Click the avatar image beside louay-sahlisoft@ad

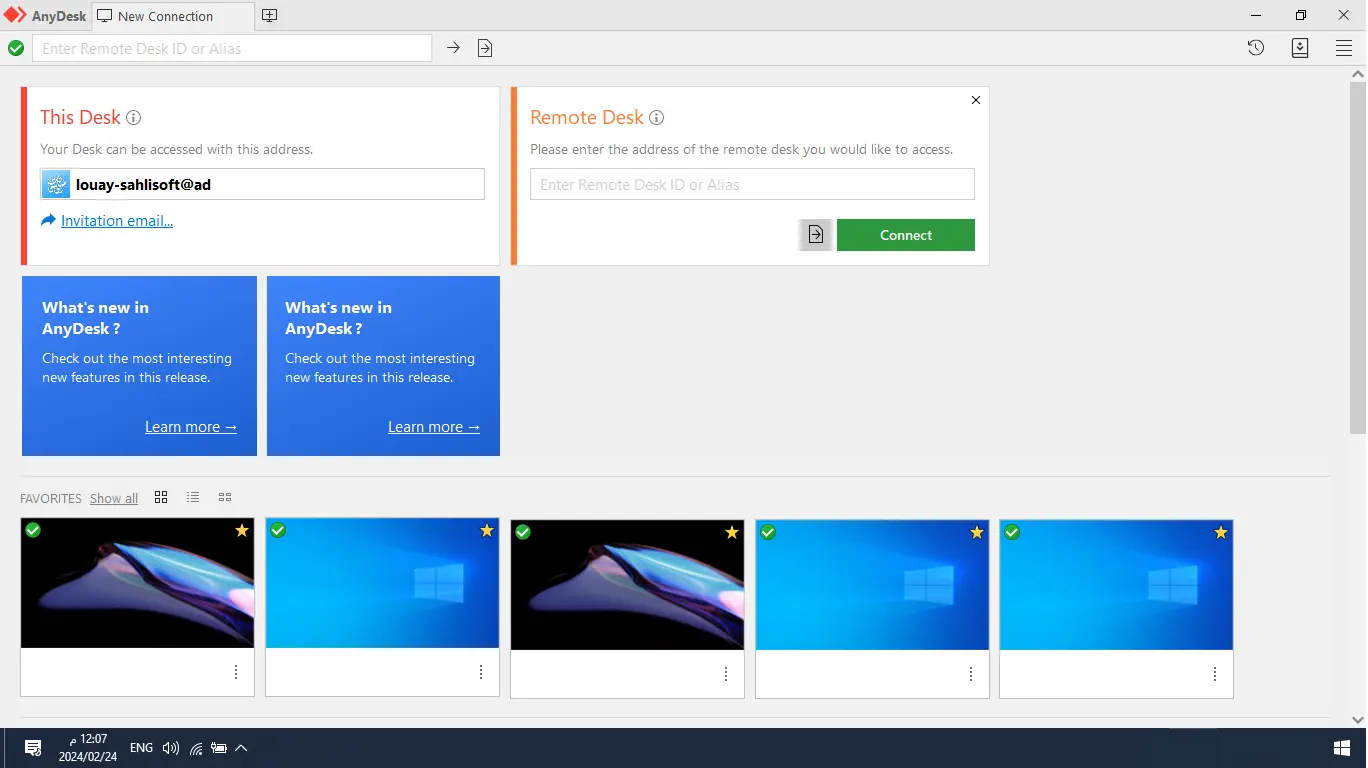(56, 184)
